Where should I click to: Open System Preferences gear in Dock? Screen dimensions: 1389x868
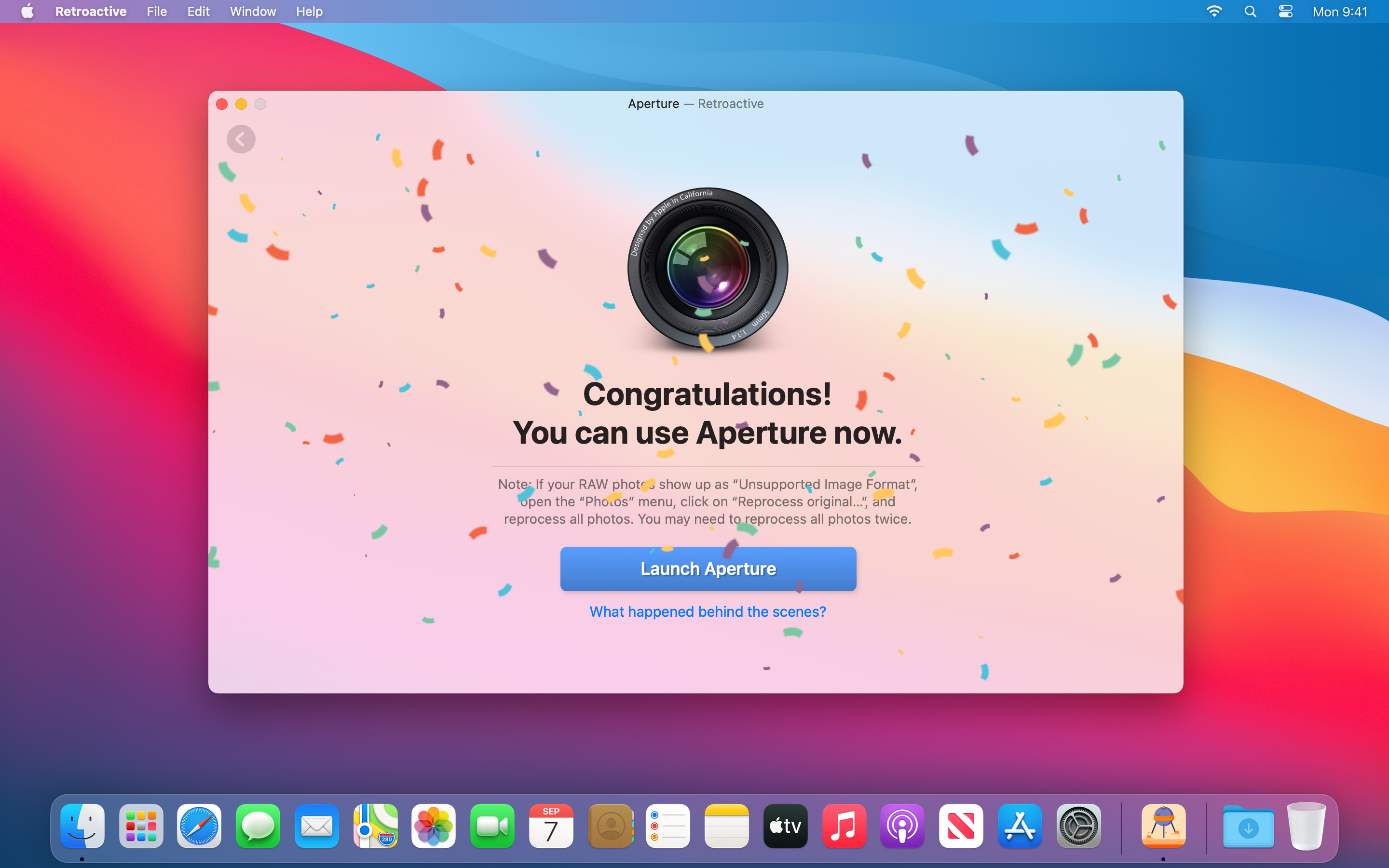pyautogui.click(x=1078, y=826)
